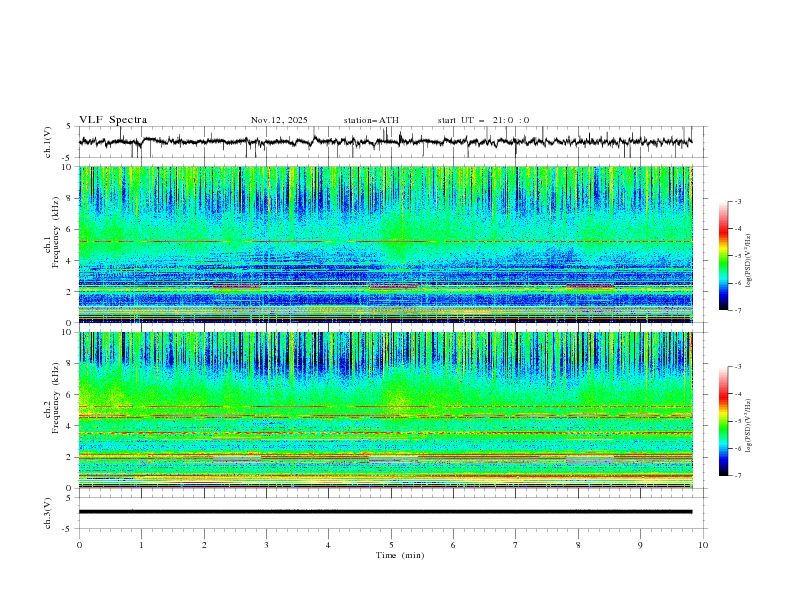Viewport: 792px width, 612px height.
Task: Click the ch.1 voltage waveform trace
Action: 385,142
